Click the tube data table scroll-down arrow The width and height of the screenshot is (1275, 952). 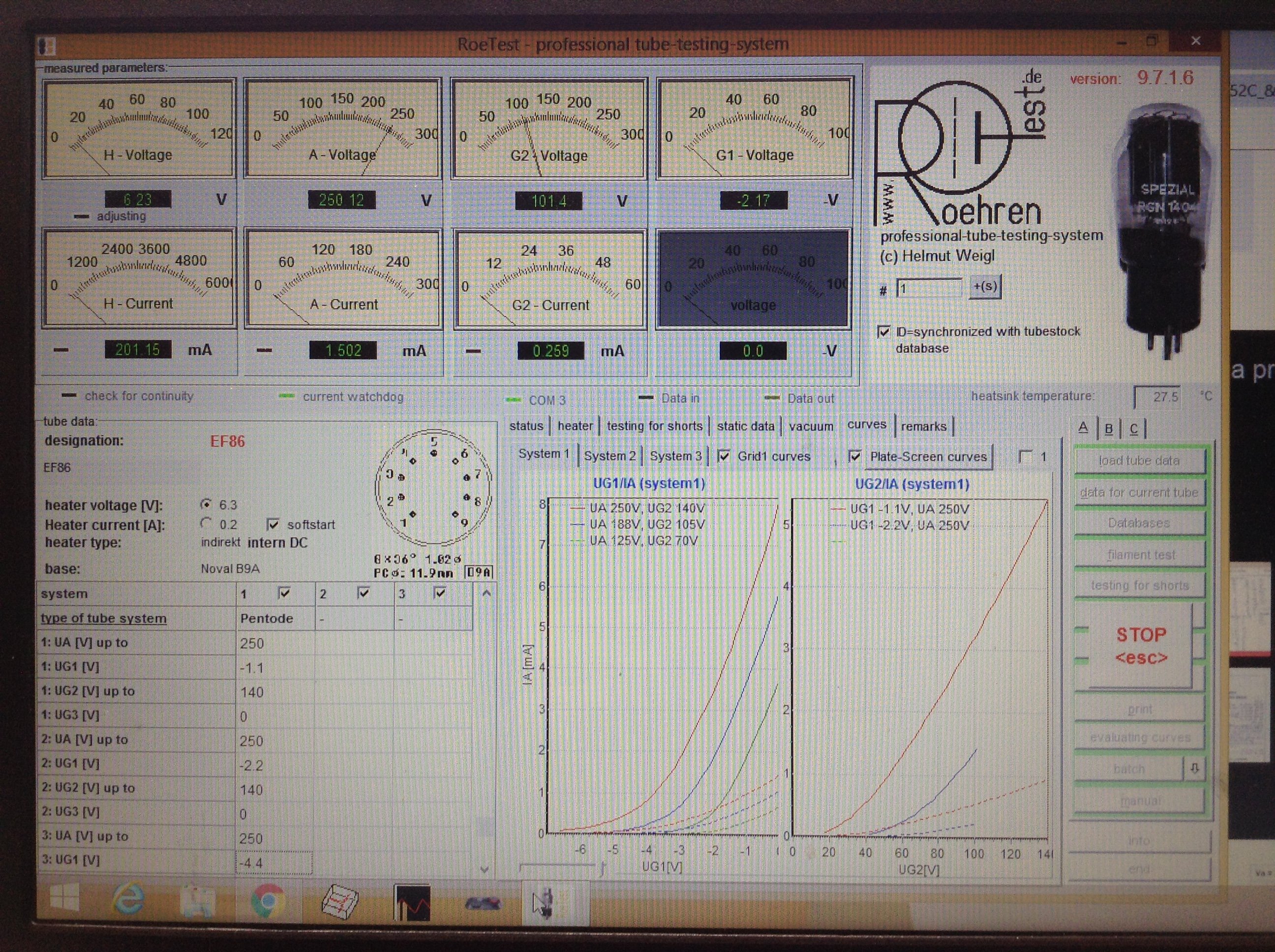pos(485,868)
